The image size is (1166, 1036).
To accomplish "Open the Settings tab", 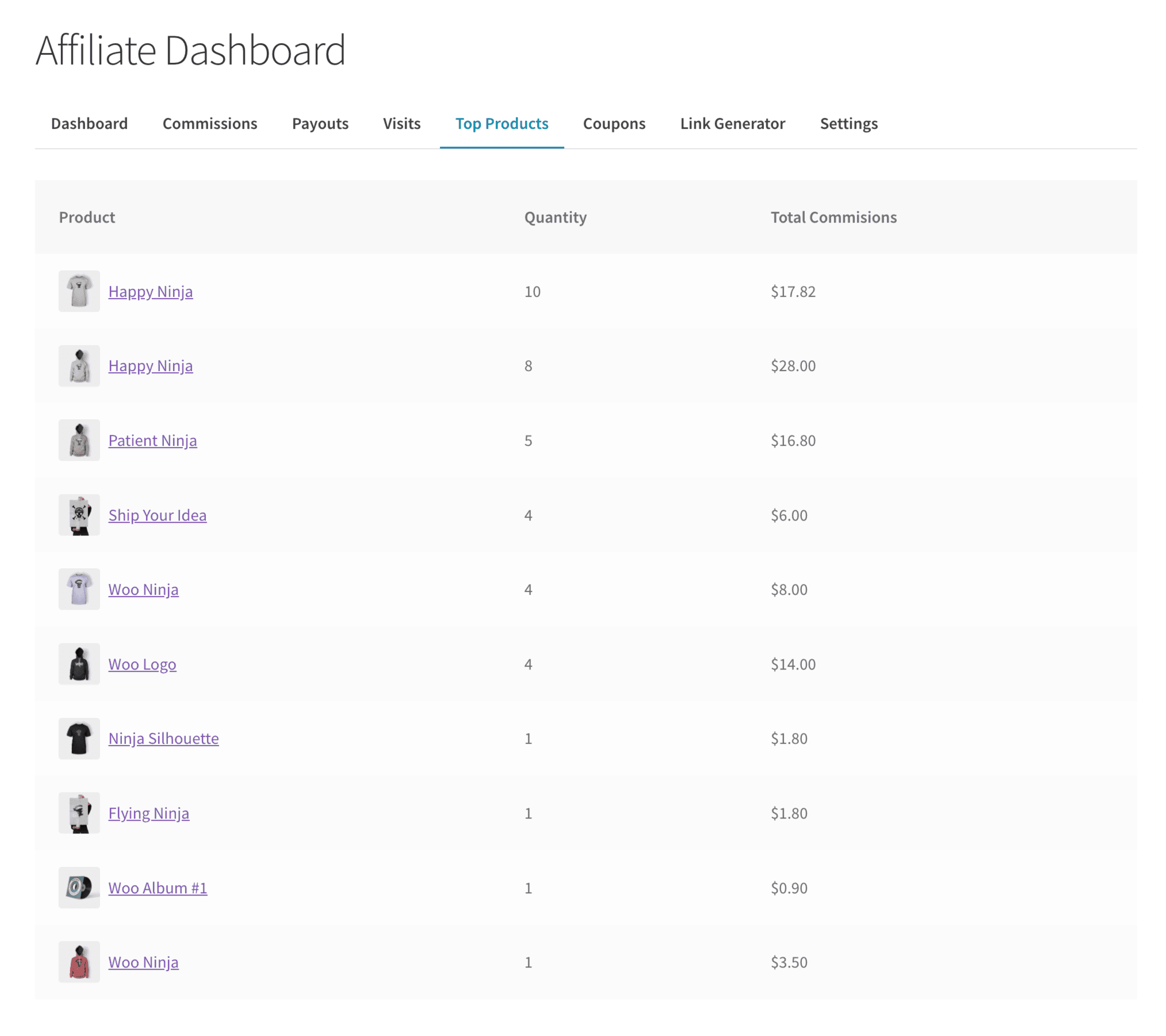I will coord(848,124).
